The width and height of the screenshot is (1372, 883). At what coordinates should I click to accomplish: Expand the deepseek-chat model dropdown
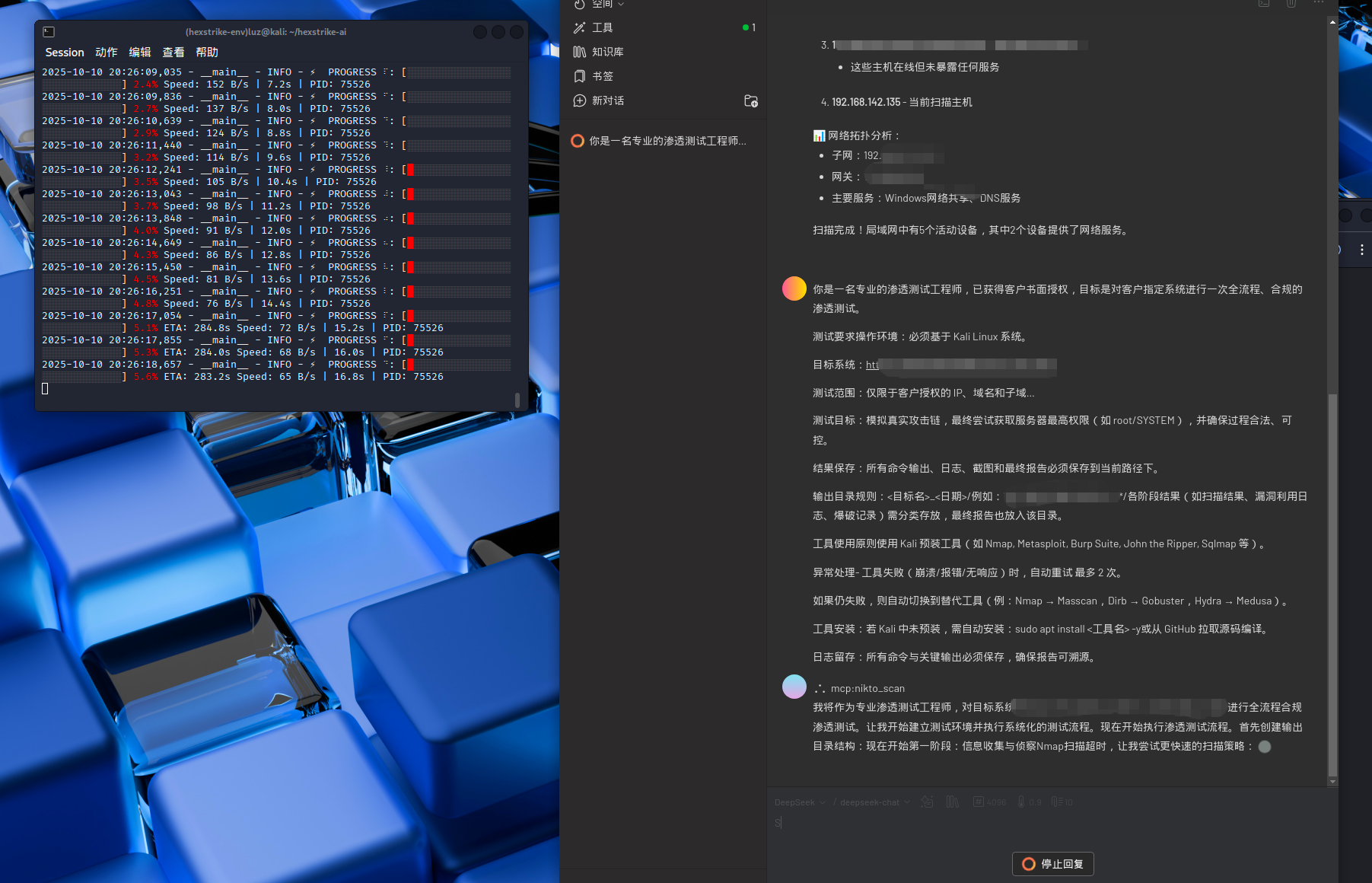coord(874,802)
